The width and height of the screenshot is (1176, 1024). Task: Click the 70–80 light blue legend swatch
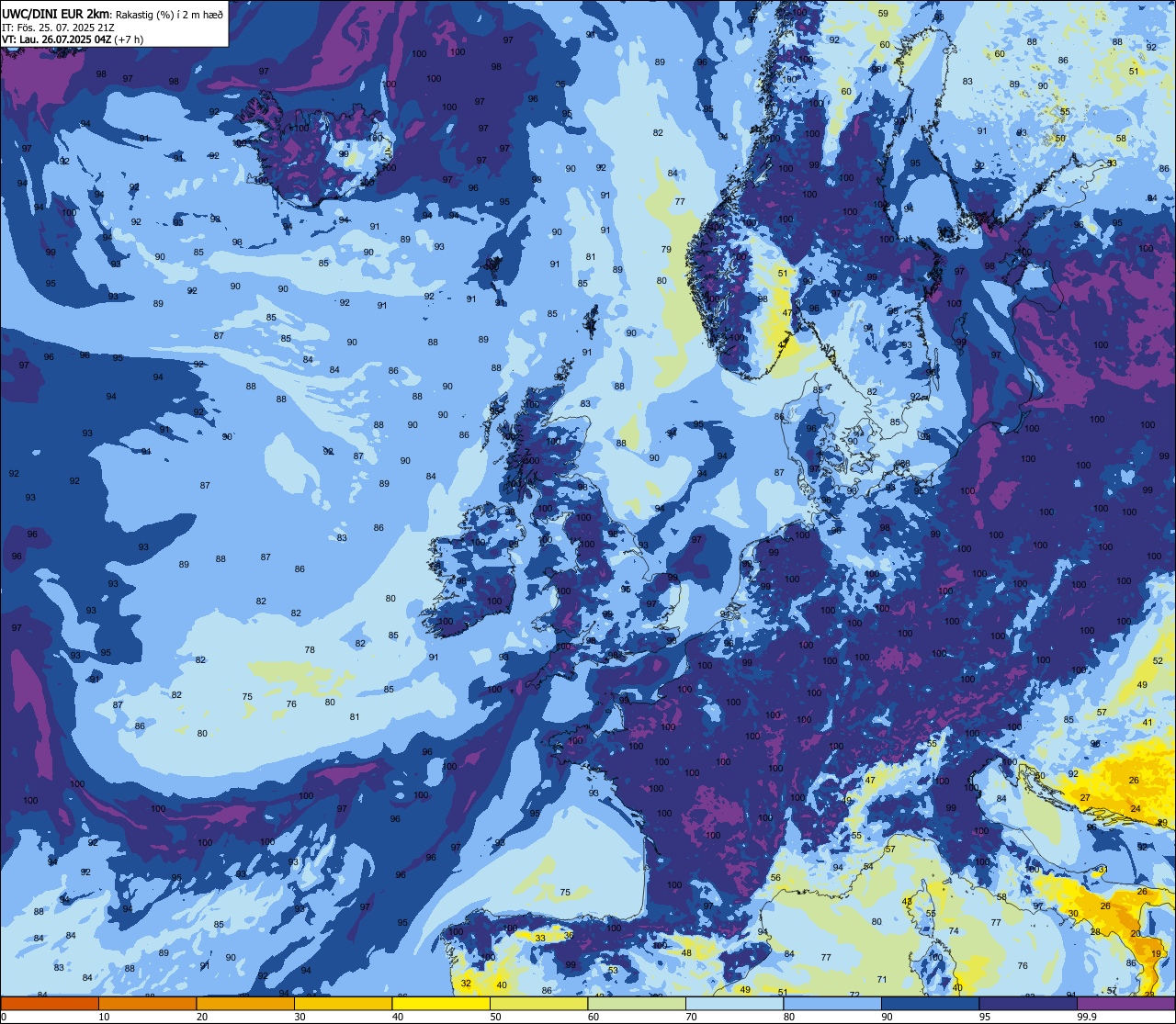point(734,1004)
